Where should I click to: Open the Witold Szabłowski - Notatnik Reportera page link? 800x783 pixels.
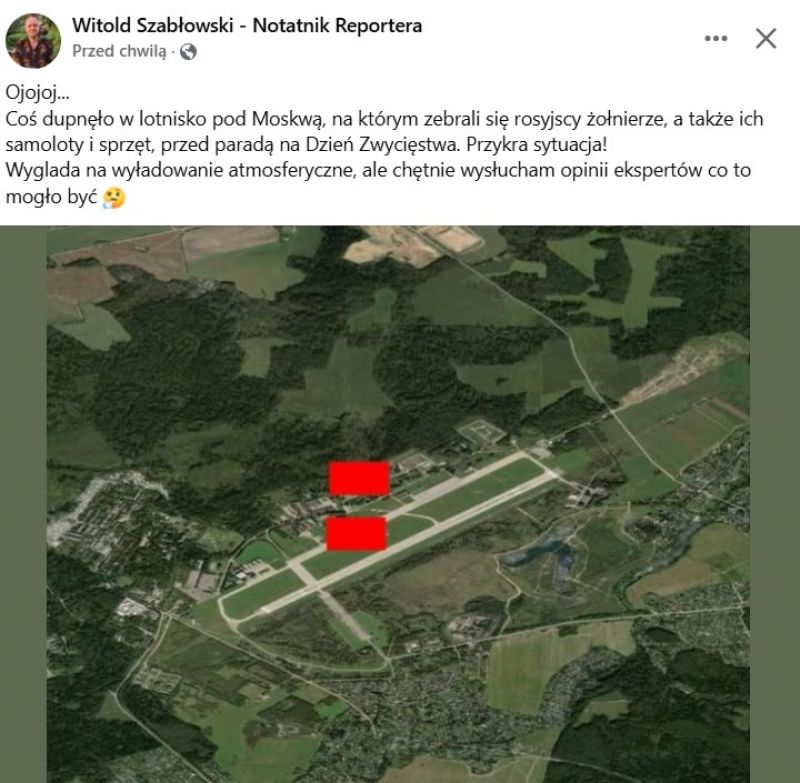(x=247, y=25)
